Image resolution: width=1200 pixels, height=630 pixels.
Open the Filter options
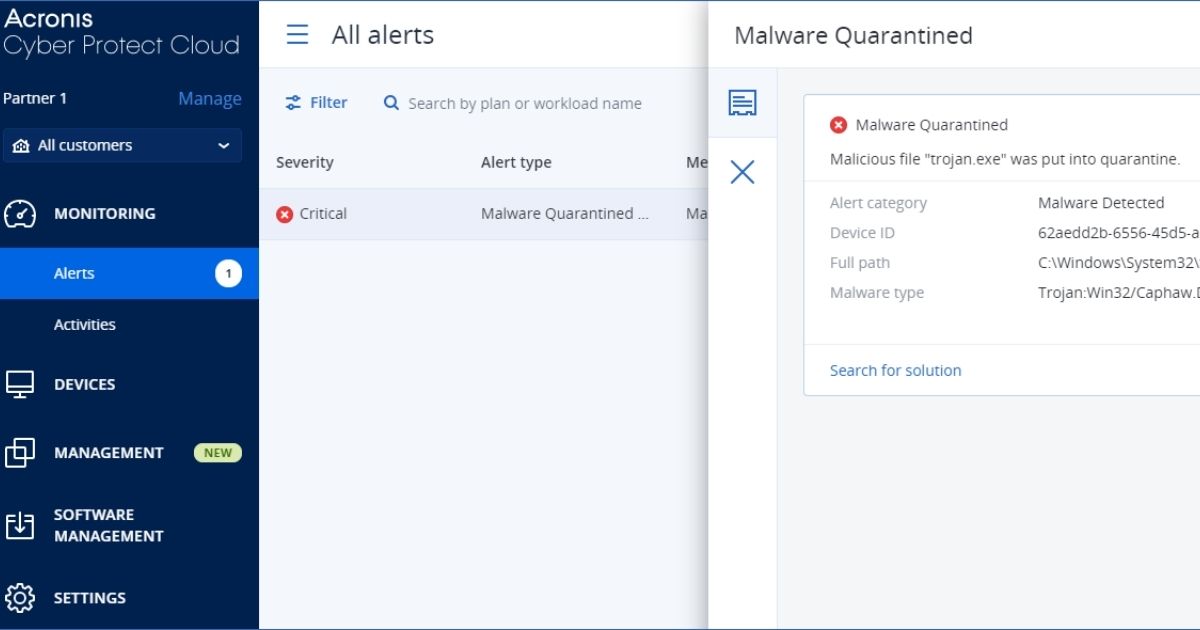[316, 103]
